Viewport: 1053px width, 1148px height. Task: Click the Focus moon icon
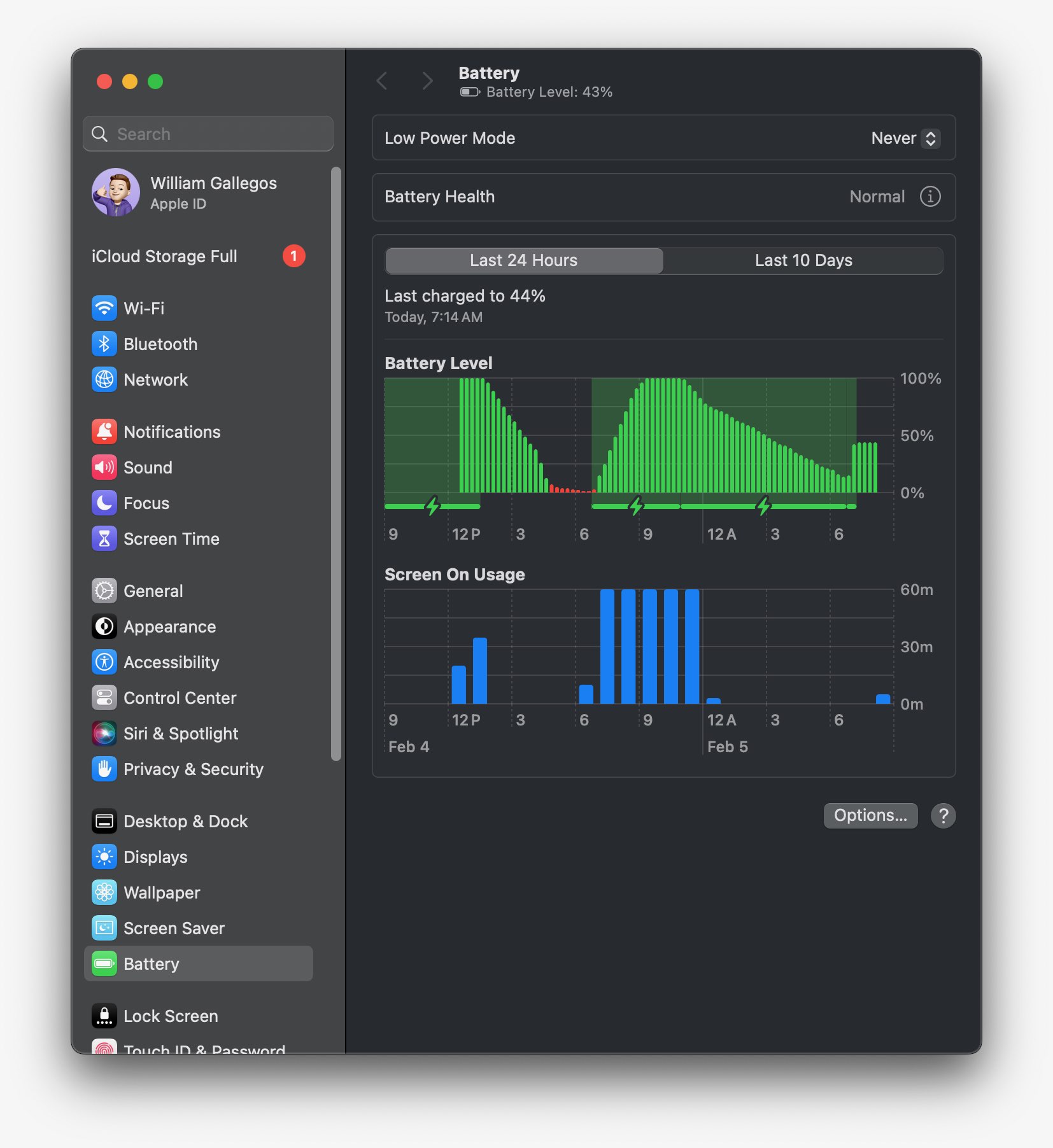(104, 503)
